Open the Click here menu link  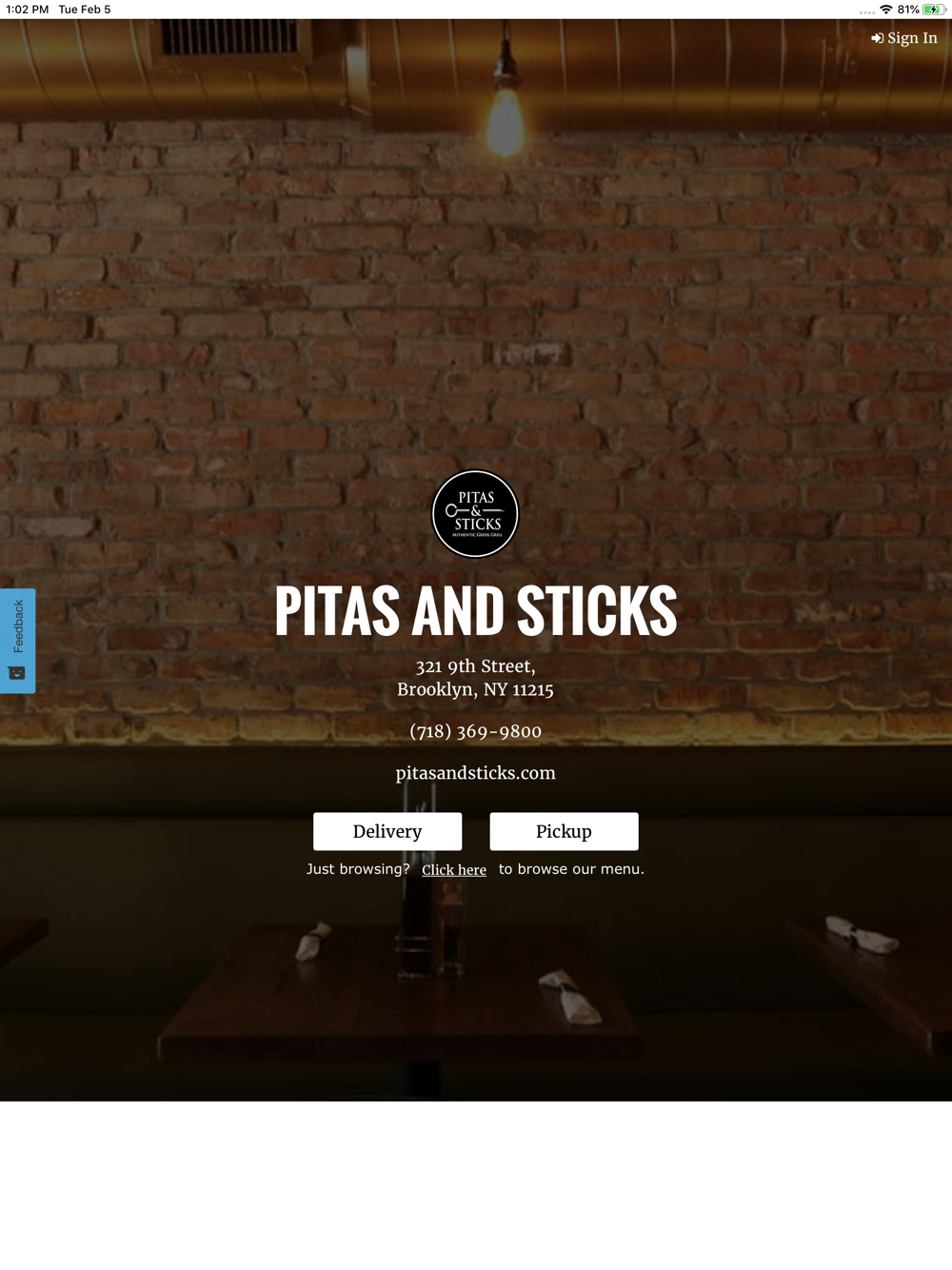coord(454,869)
